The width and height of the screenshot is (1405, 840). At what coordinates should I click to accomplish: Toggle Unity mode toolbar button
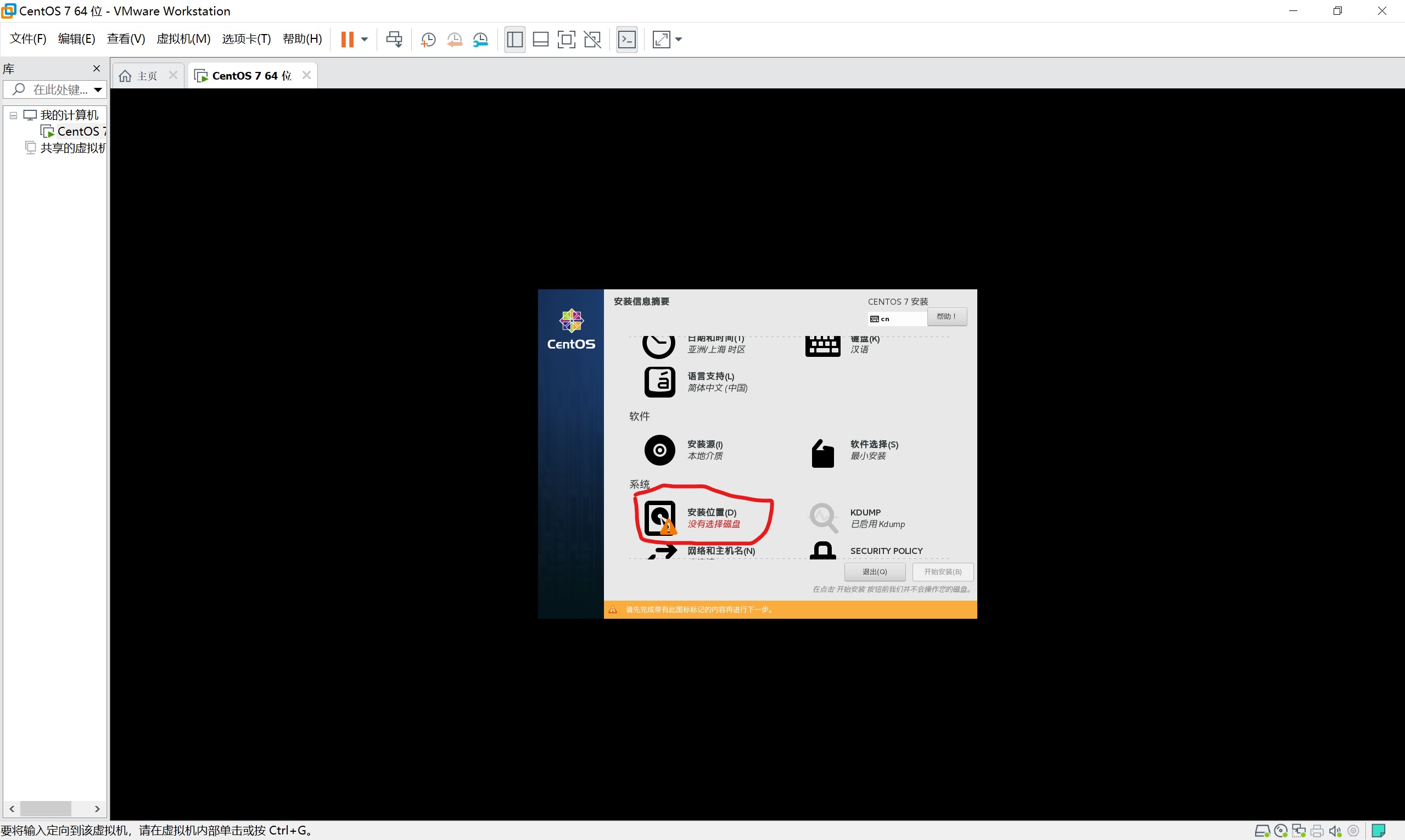pyautogui.click(x=592, y=39)
